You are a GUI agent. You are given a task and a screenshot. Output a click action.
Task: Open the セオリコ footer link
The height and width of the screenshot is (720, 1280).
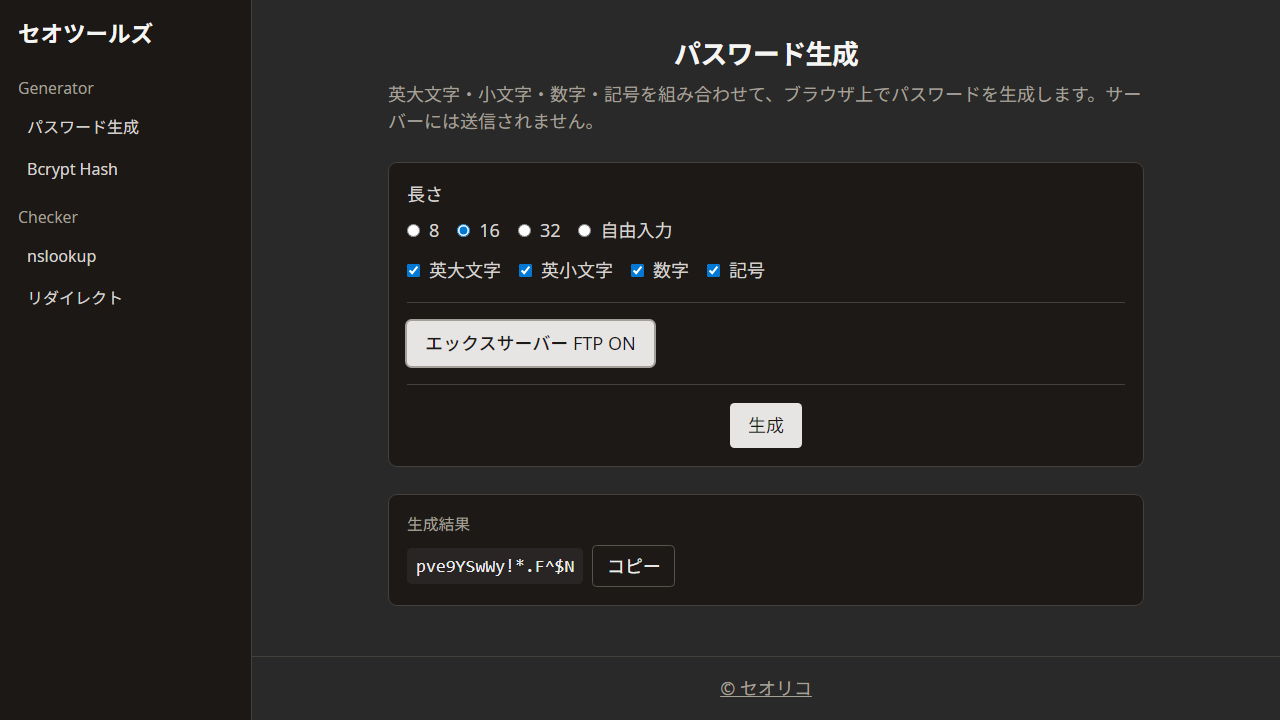coord(766,688)
